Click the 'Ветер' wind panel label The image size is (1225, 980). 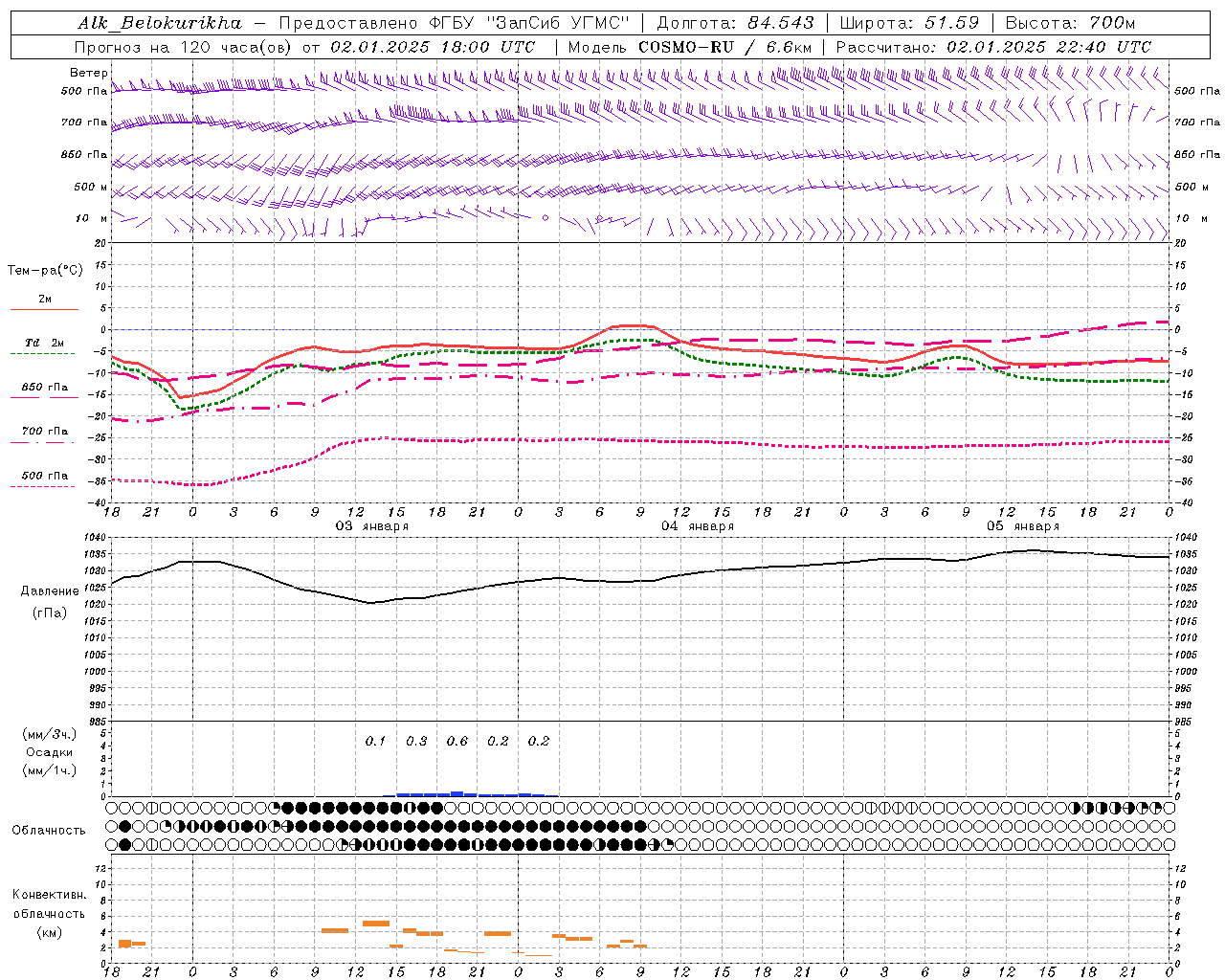[x=89, y=73]
